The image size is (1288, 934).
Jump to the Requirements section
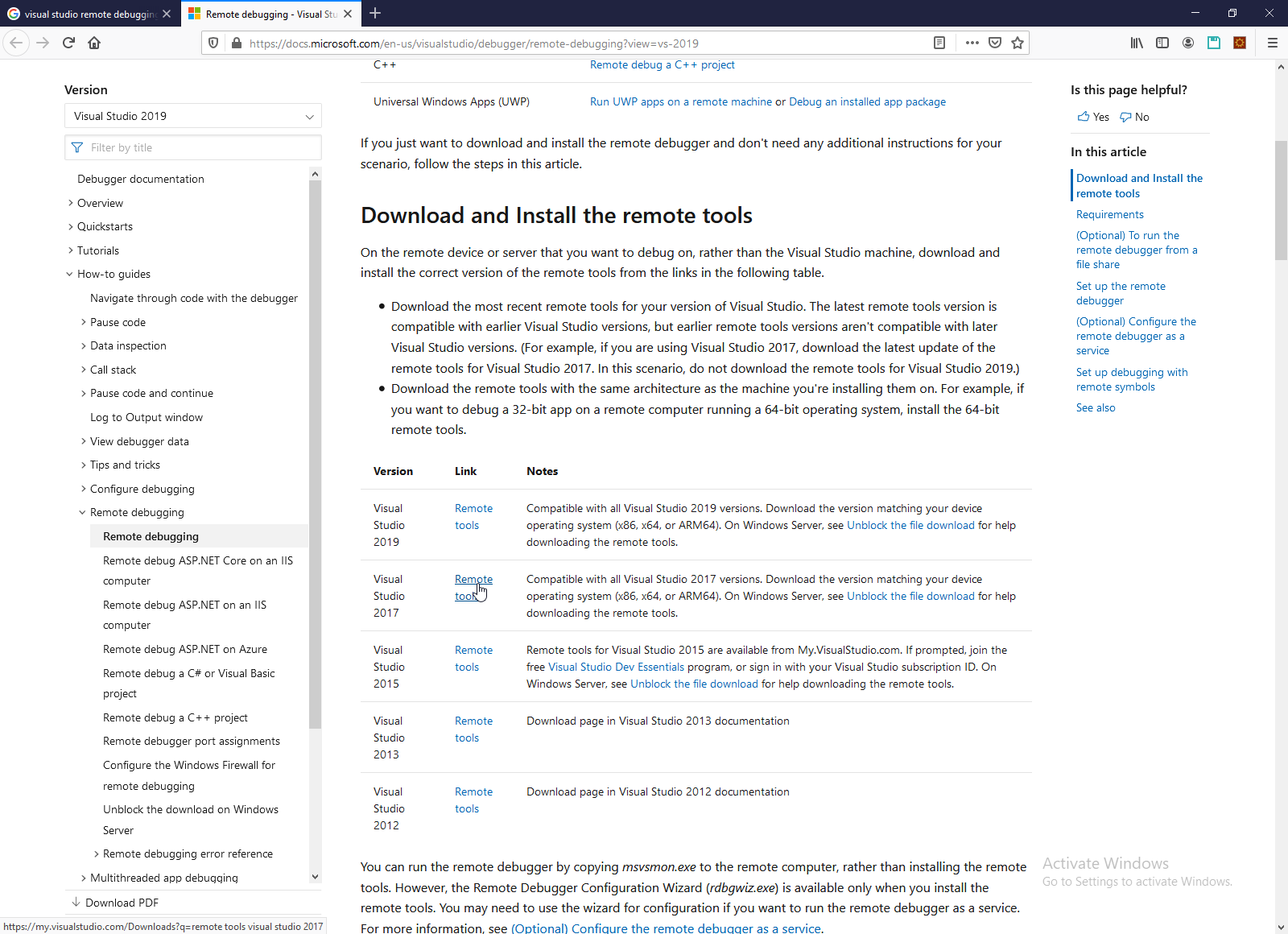click(x=1110, y=214)
